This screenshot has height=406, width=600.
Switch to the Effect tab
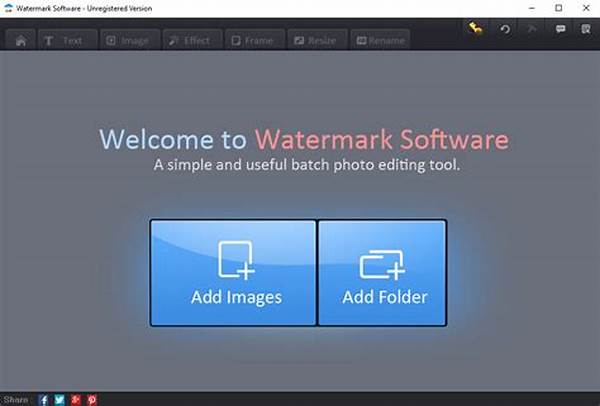coord(188,41)
